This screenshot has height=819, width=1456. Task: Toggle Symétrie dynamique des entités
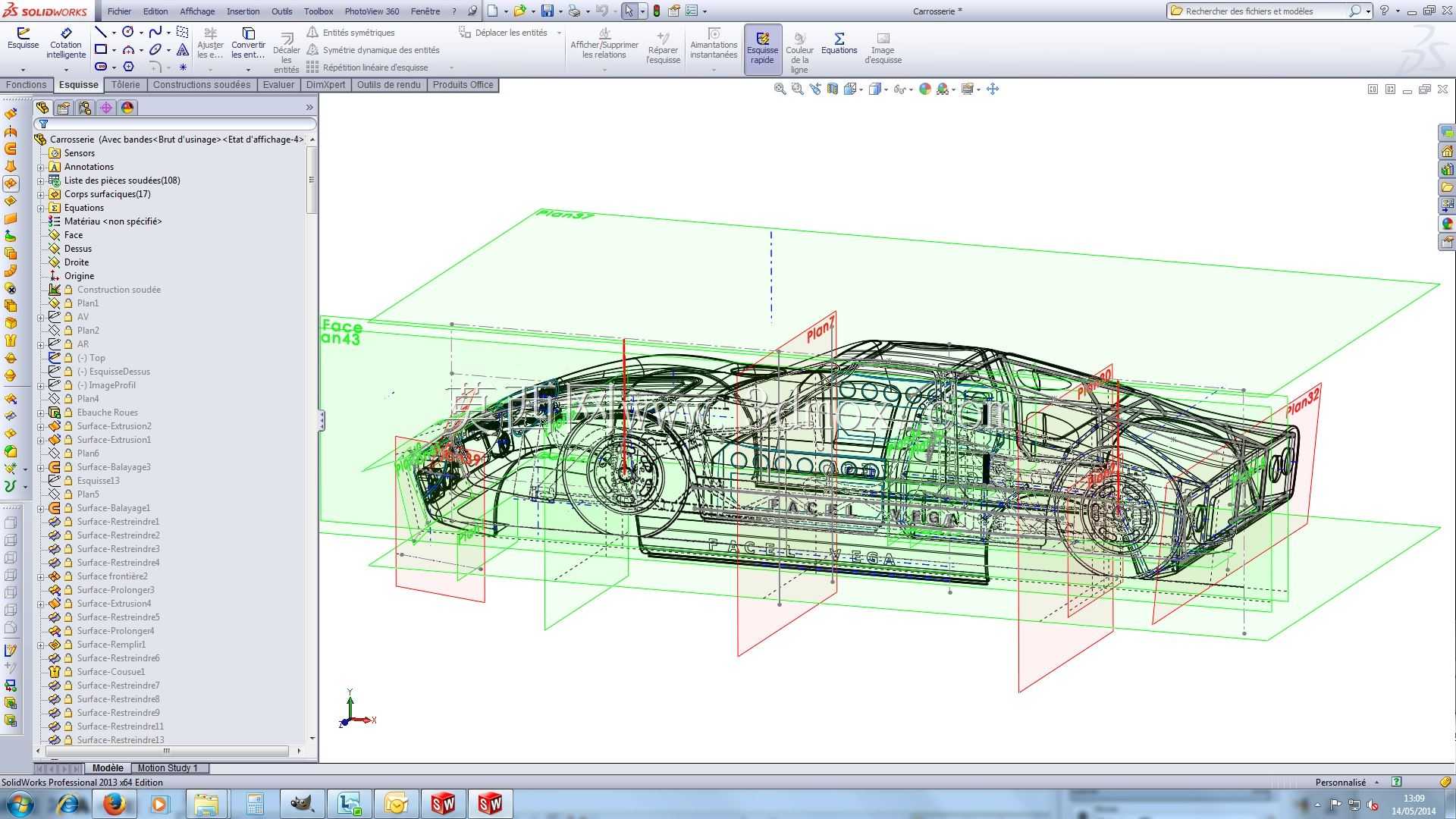point(372,50)
